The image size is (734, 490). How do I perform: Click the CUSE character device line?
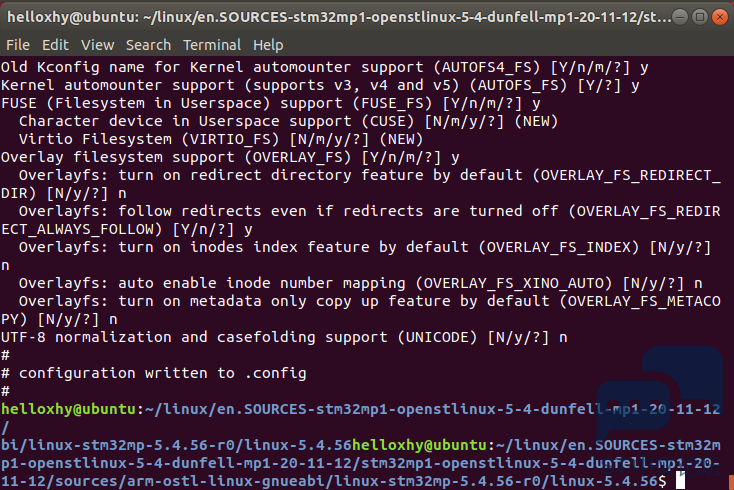coord(288,121)
